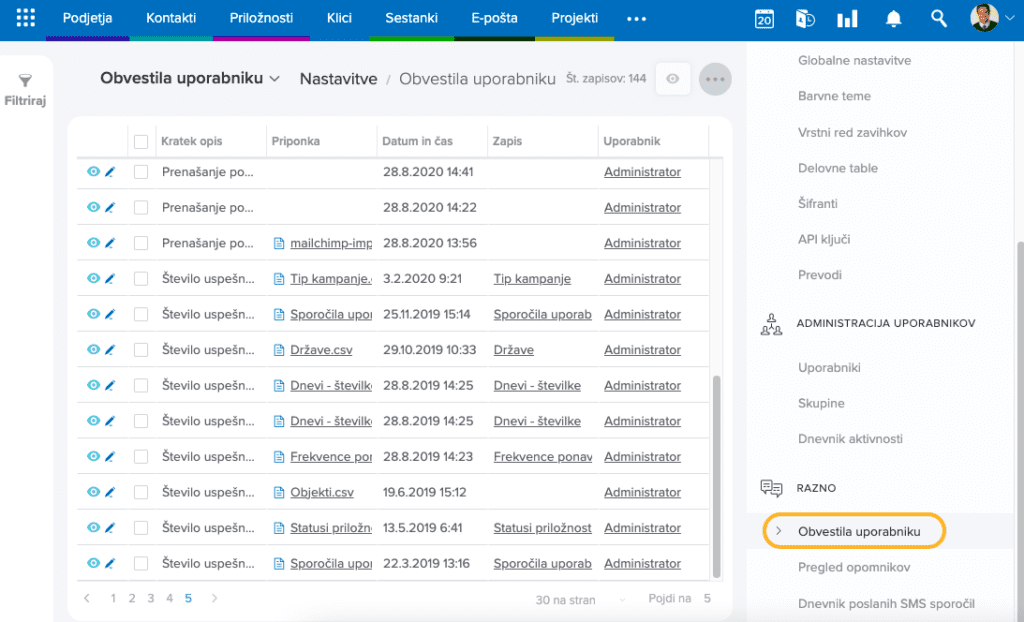Expand more modules with top bar ellipsis
Viewport: 1024px width, 622px height.
click(636, 18)
